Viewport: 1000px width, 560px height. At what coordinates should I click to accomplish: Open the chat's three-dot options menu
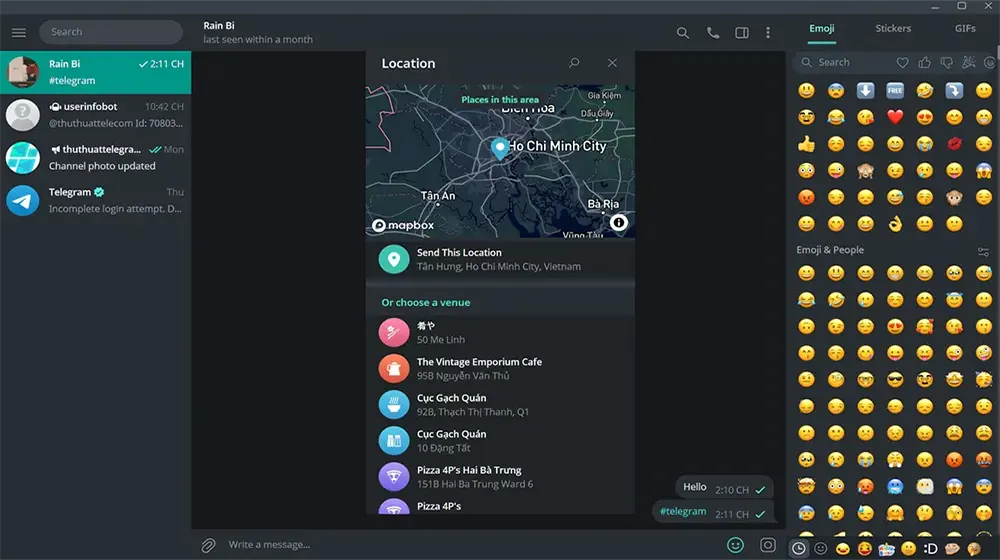pyautogui.click(x=768, y=33)
